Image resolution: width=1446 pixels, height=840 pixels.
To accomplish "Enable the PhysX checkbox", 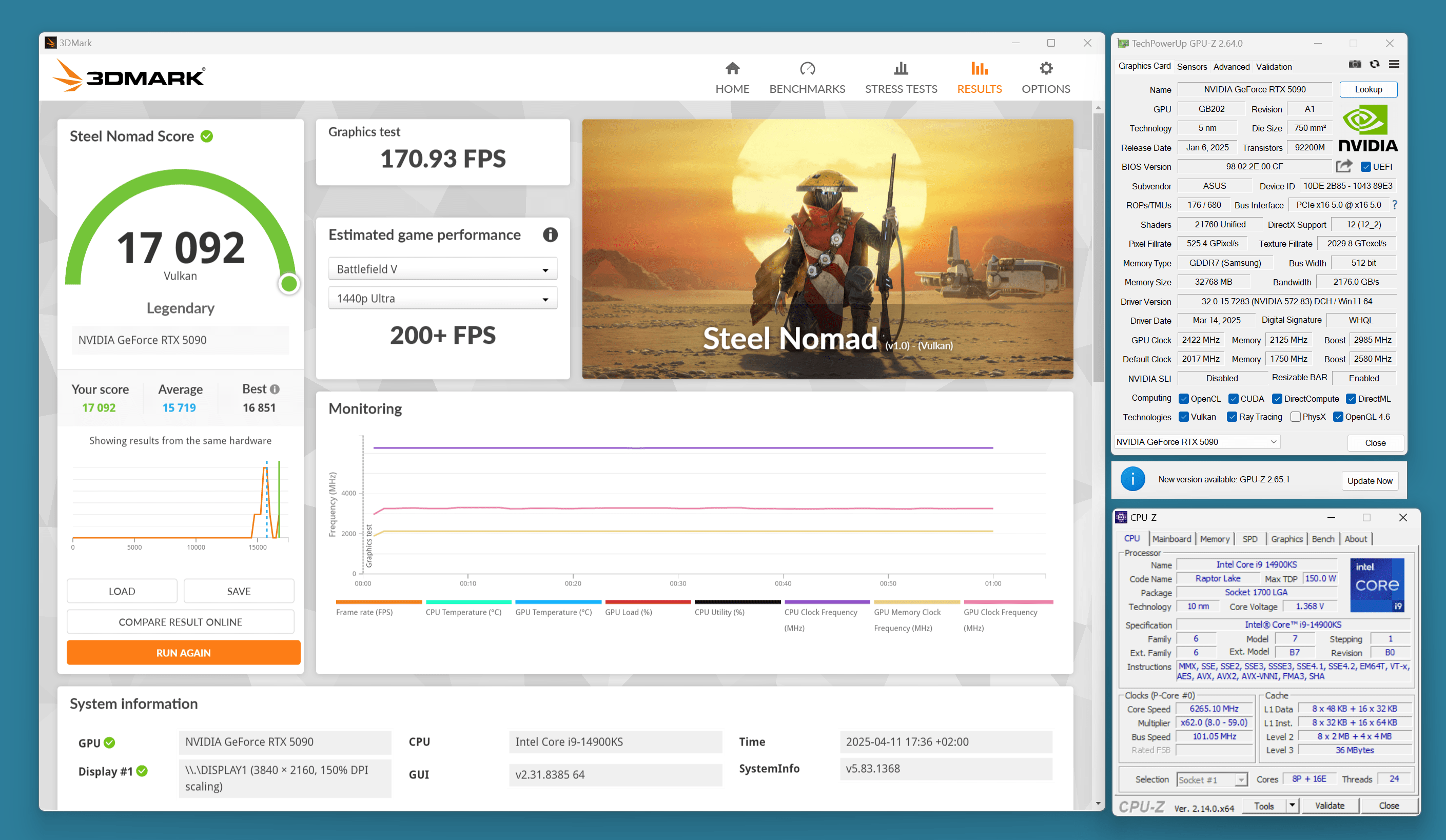I will [x=1295, y=417].
